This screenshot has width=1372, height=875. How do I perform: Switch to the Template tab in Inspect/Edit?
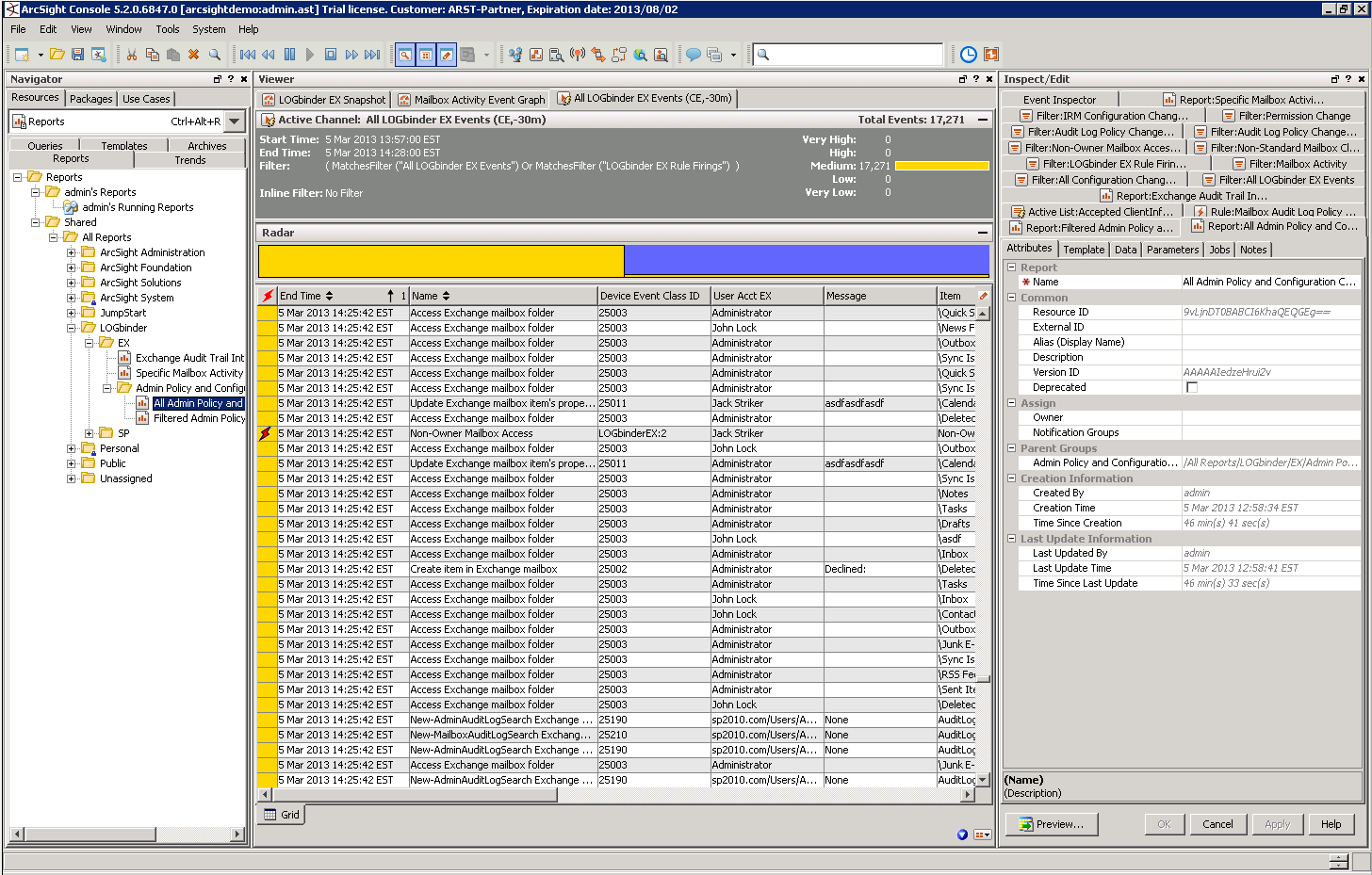pyautogui.click(x=1084, y=250)
